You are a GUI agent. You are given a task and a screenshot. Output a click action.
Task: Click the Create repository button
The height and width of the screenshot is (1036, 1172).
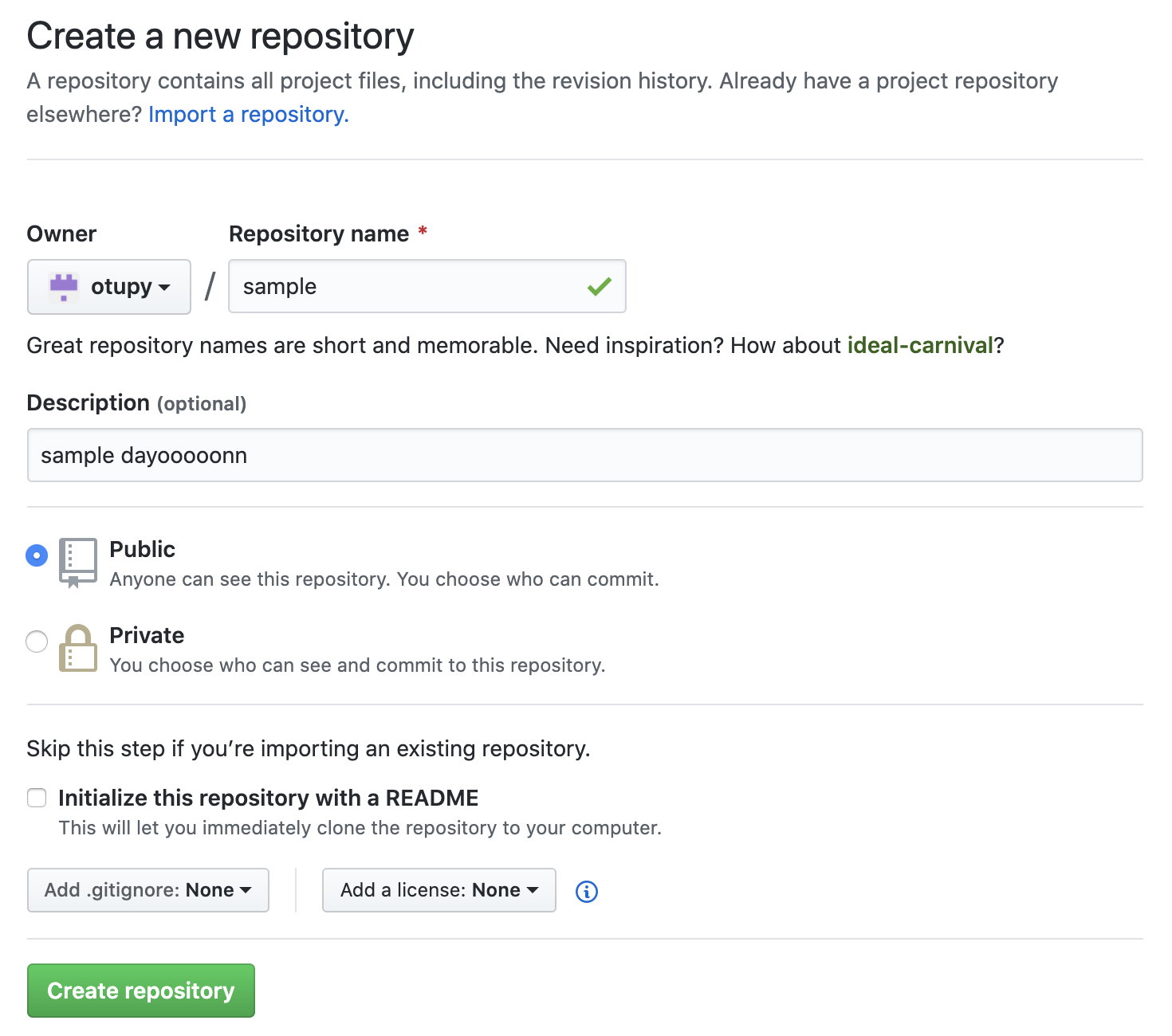(x=141, y=991)
